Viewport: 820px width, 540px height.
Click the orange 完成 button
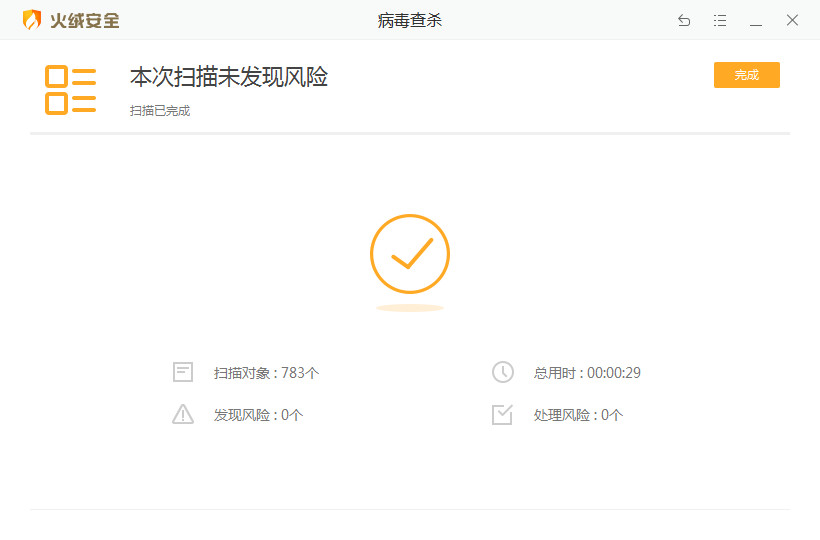pos(746,75)
